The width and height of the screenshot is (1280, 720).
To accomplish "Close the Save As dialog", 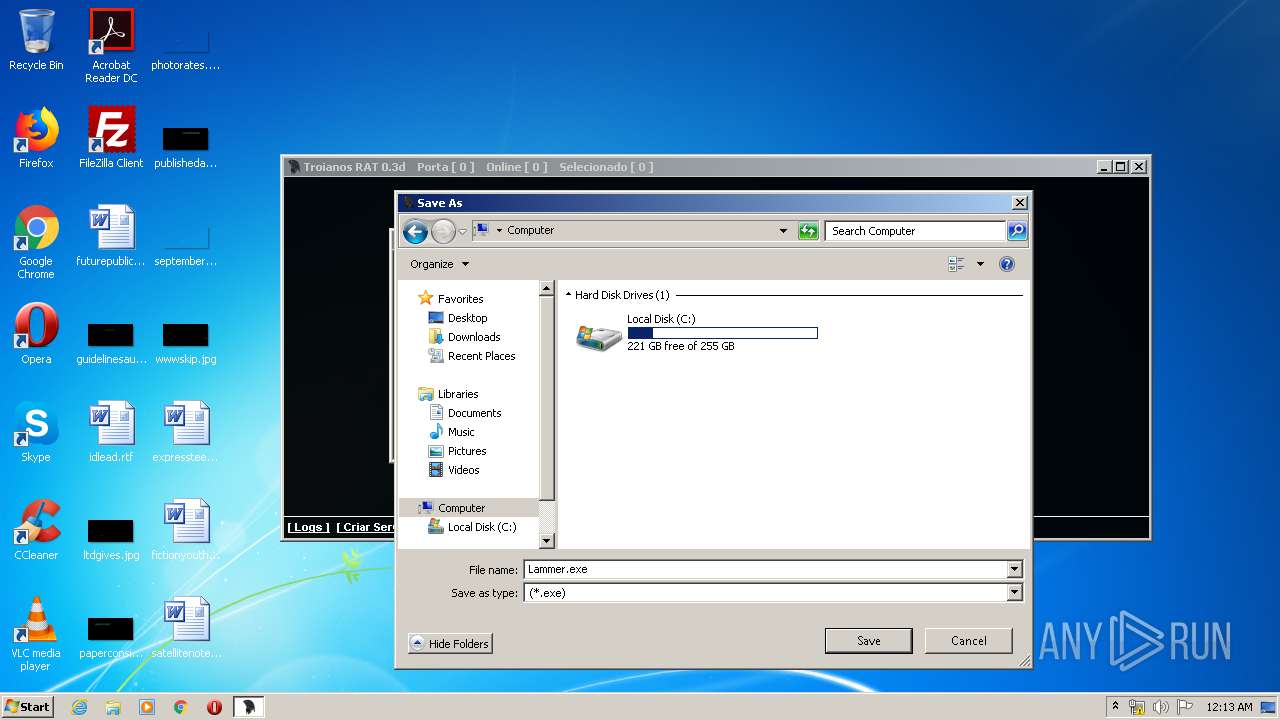I will click(x=1019, y=203).
